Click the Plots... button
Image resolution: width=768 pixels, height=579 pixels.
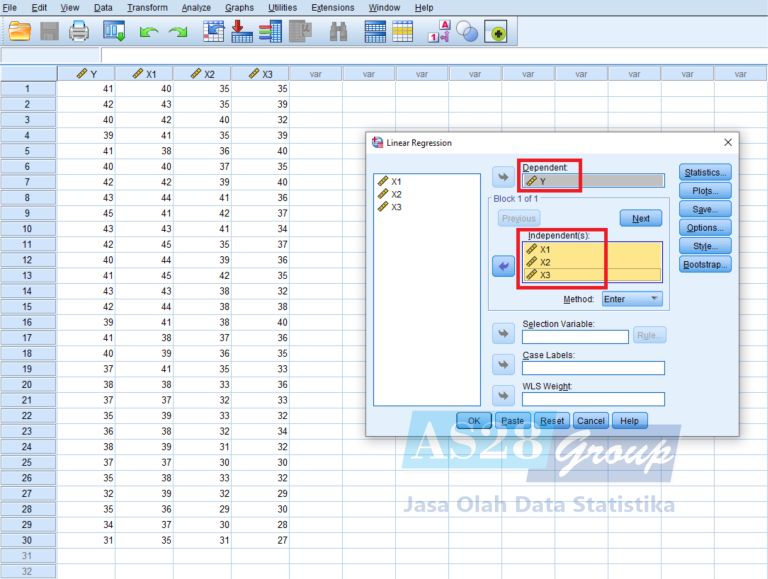click(705, 191)
